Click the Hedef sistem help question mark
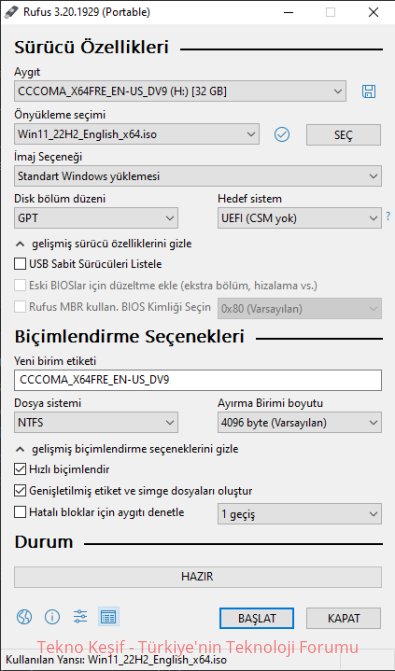 [x=389, y=216]
